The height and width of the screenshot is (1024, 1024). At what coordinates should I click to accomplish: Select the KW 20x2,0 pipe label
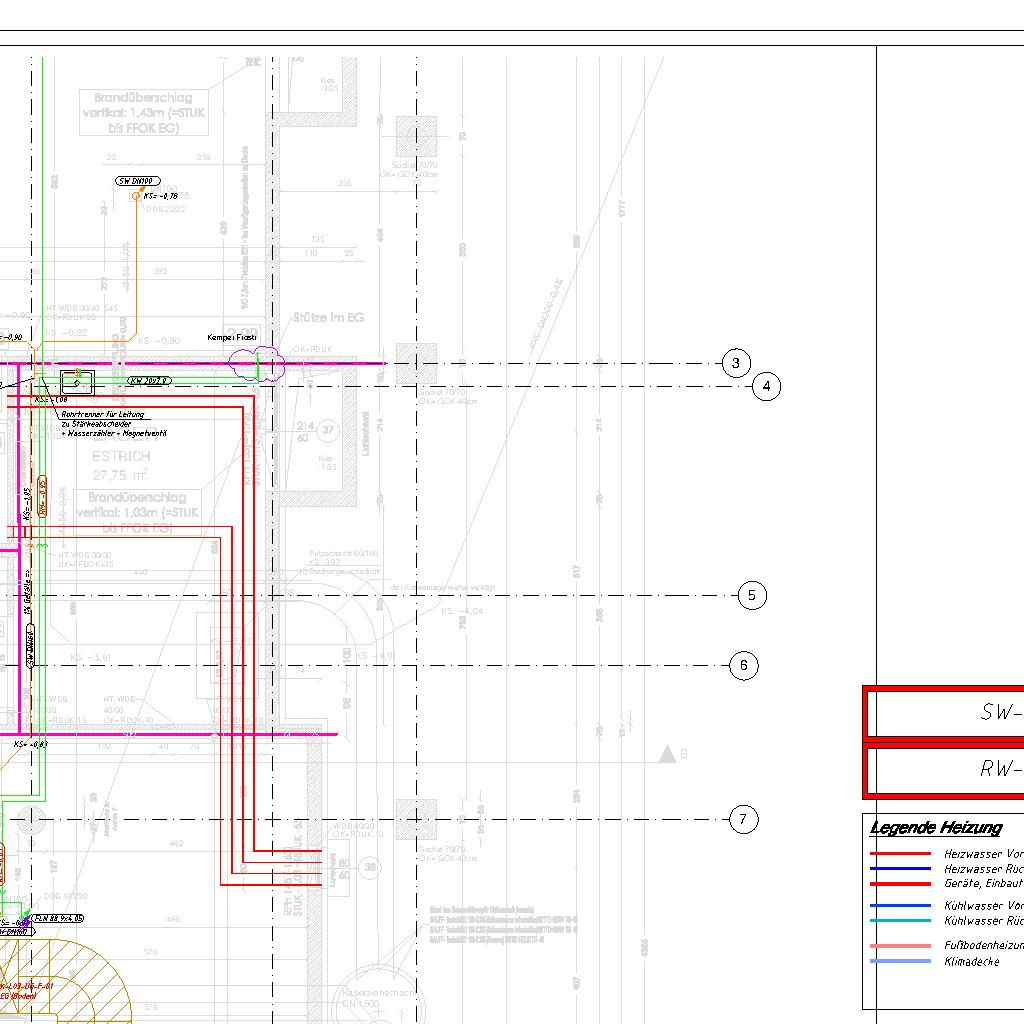(x=150, y=381)
